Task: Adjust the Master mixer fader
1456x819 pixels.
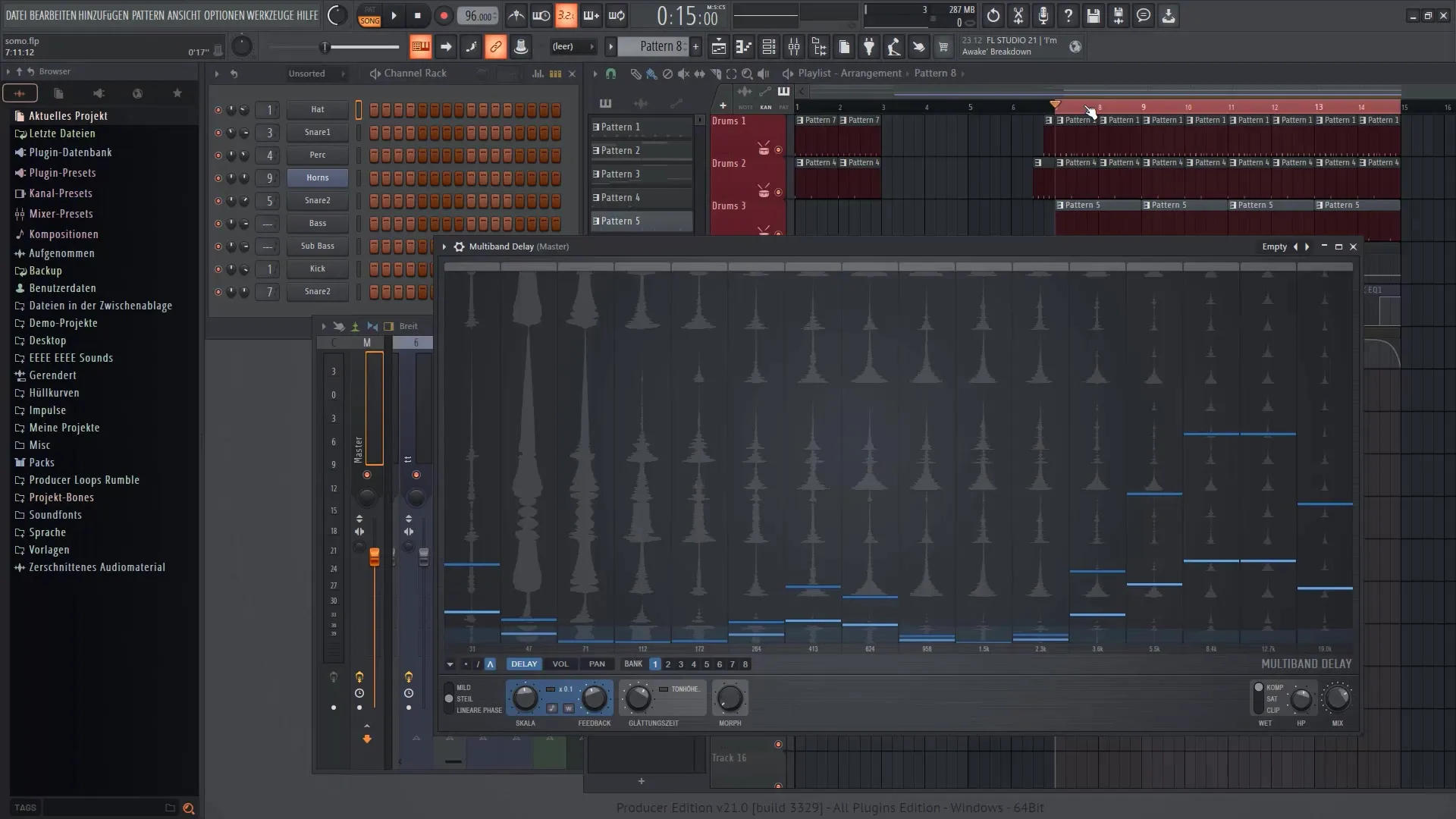Action: click(374, 557)
